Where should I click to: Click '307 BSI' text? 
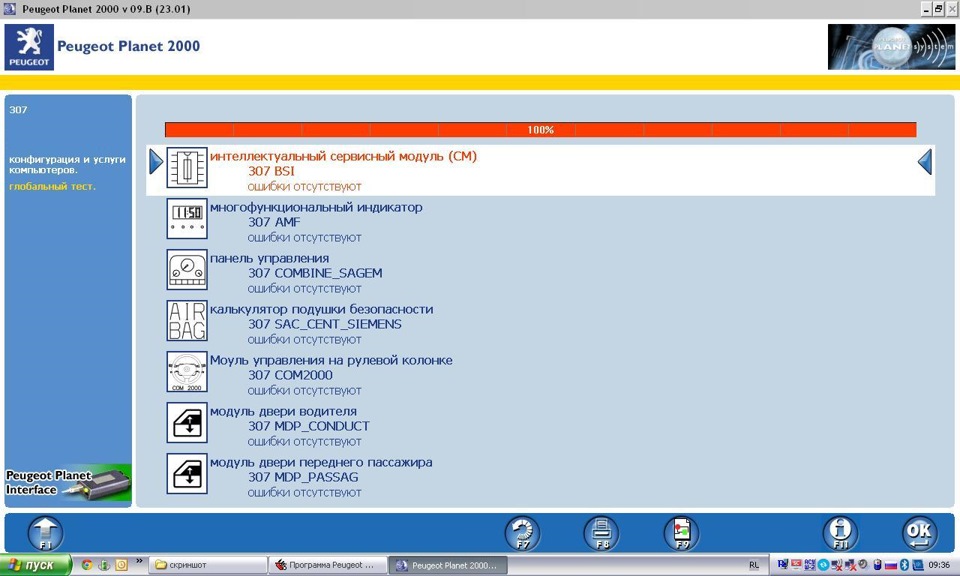tap(271, 171)
